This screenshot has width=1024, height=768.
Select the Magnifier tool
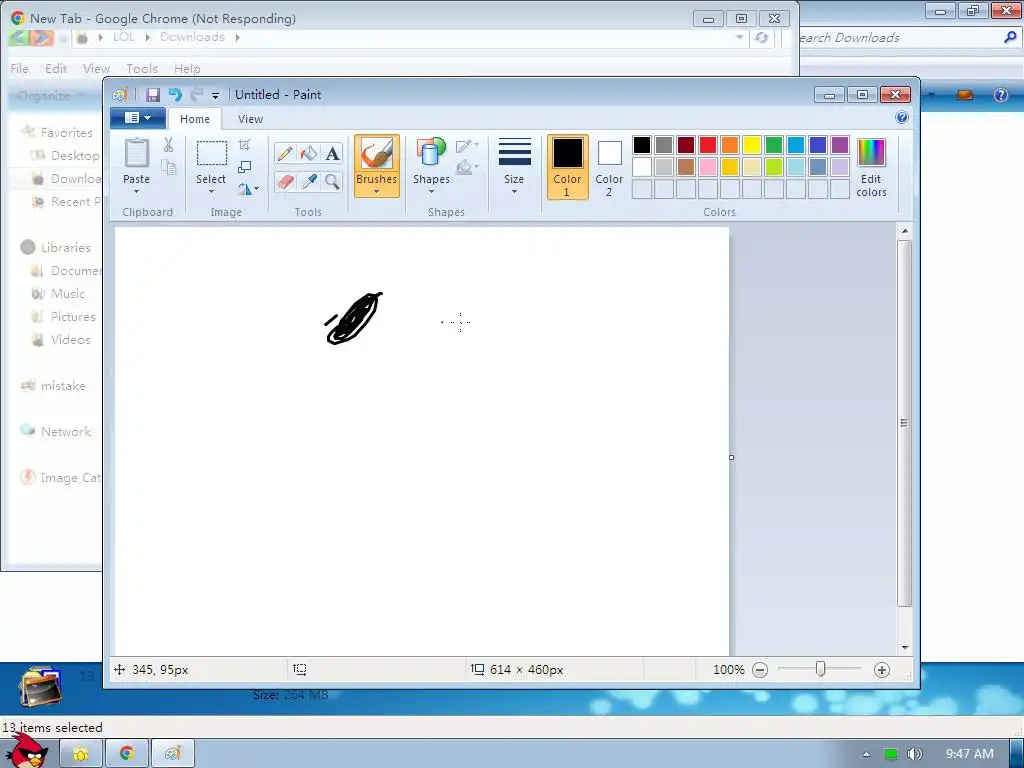coord(332,181)
